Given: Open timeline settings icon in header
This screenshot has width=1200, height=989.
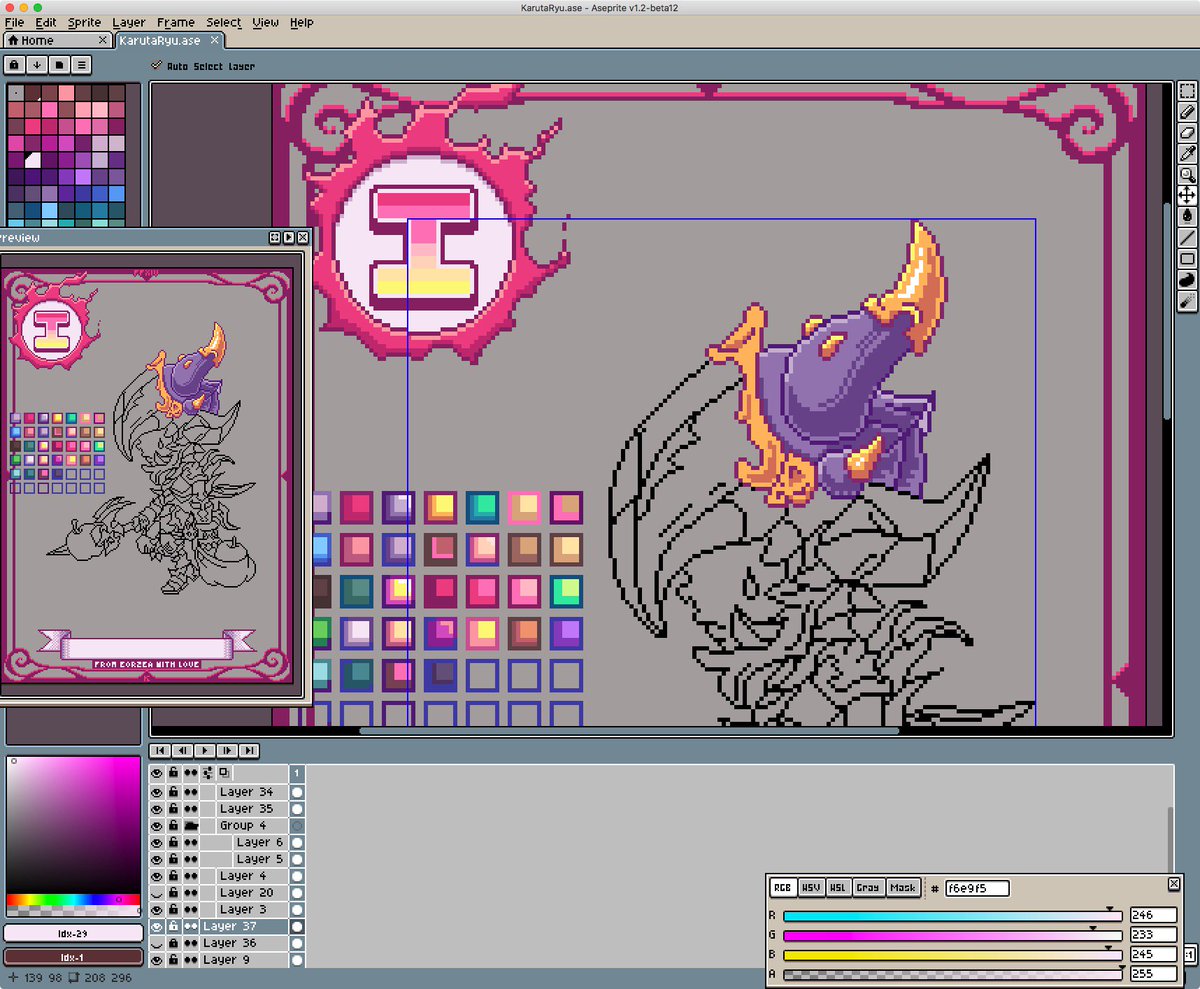Looking at the screenshot, I should [x=207, y=773].
